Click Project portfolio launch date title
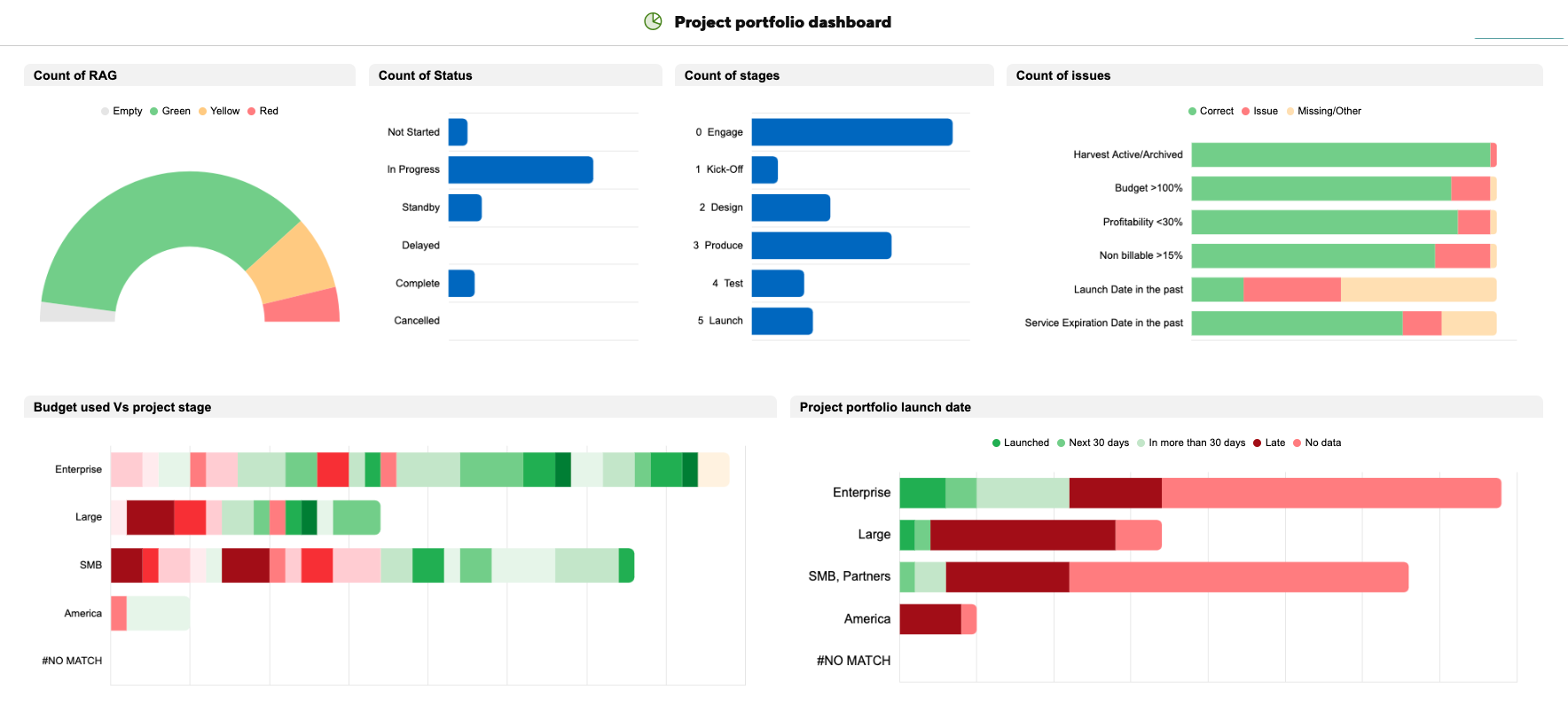This screenshot has width=1568, height=721. pos(885,407)
